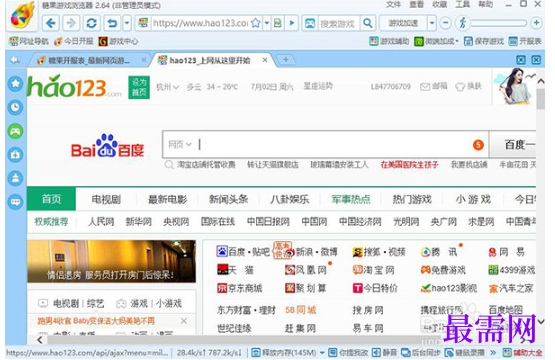Image resolution: width=555 pixels, height=360 pixels.
Task: Close the hao123 tab
Action: coord(264,60)
